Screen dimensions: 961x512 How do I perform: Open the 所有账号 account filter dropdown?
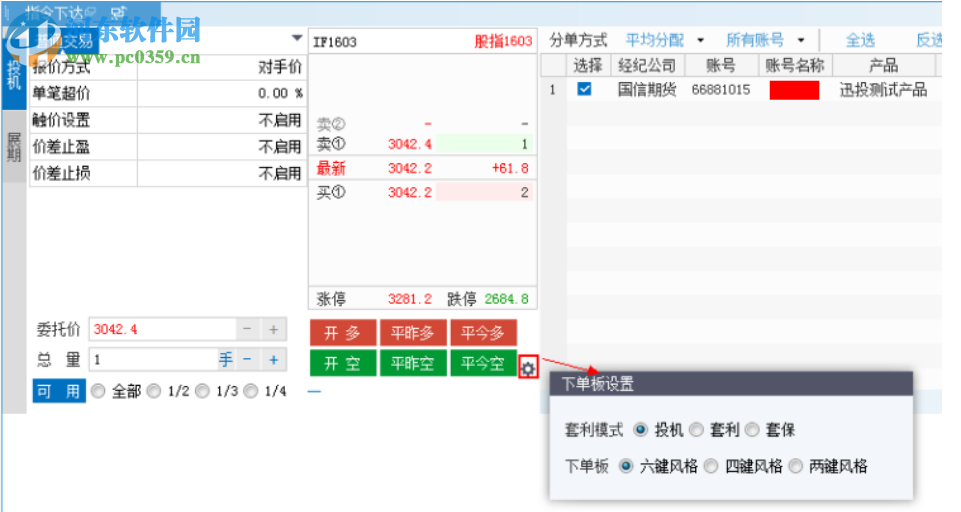(x=801, y=40)
